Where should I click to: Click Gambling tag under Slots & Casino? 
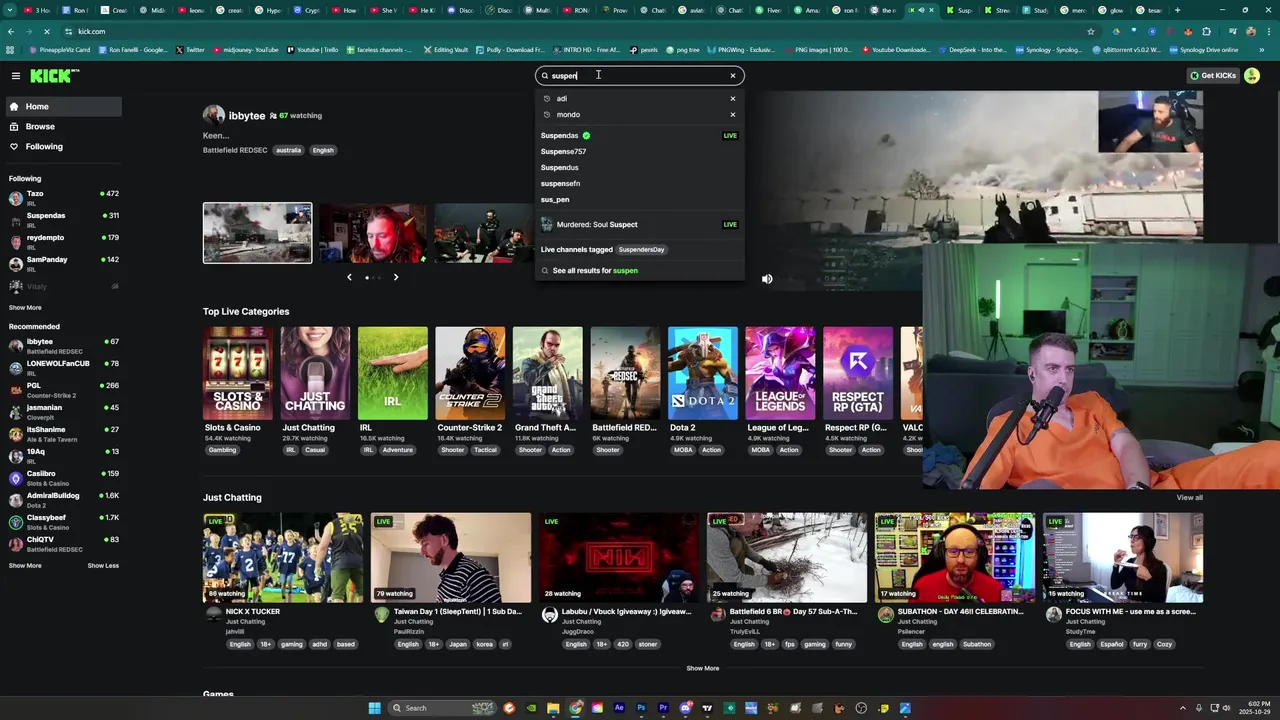click(x=222, y=450)
